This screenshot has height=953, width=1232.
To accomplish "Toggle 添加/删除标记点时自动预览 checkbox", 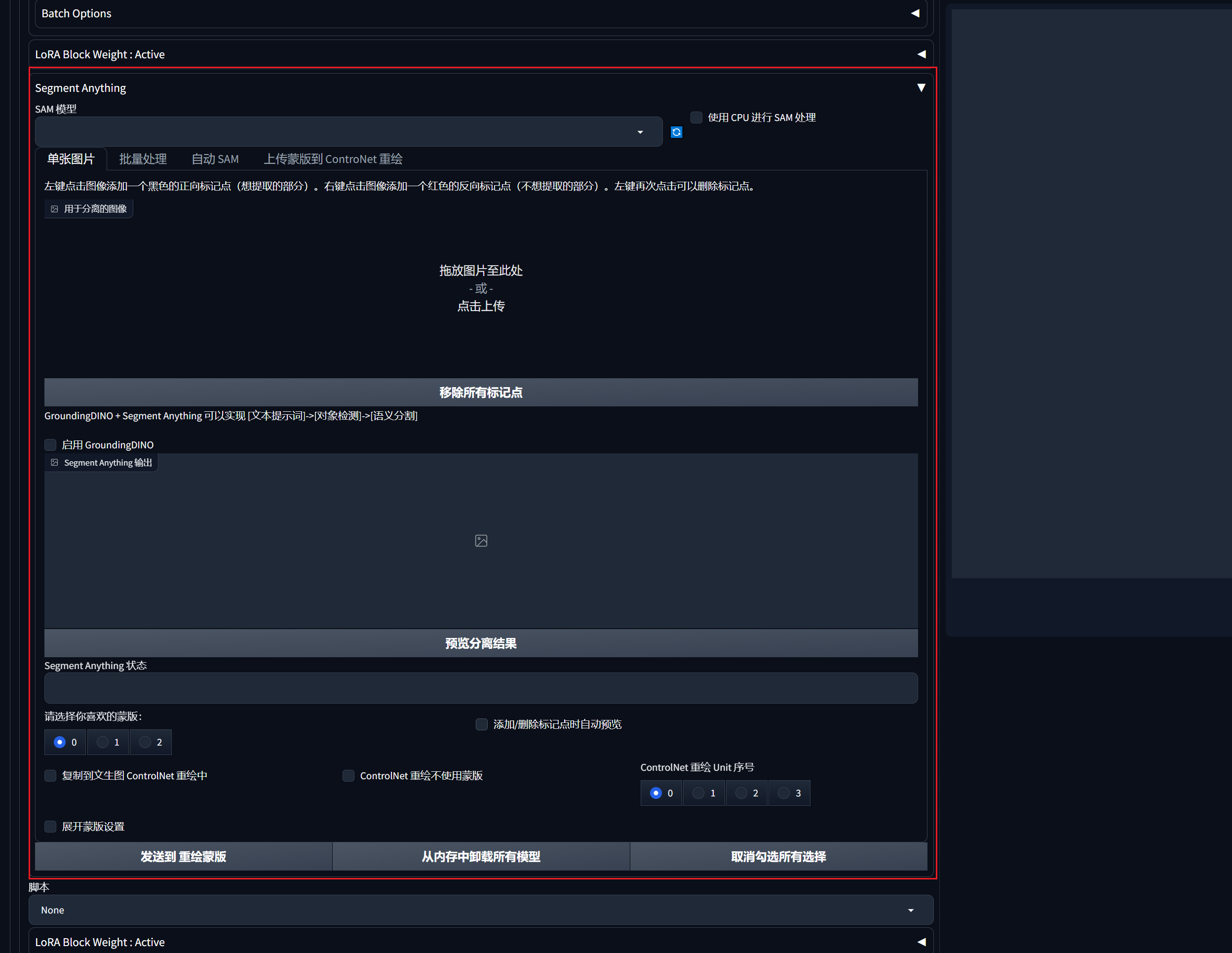I will 482,724.
